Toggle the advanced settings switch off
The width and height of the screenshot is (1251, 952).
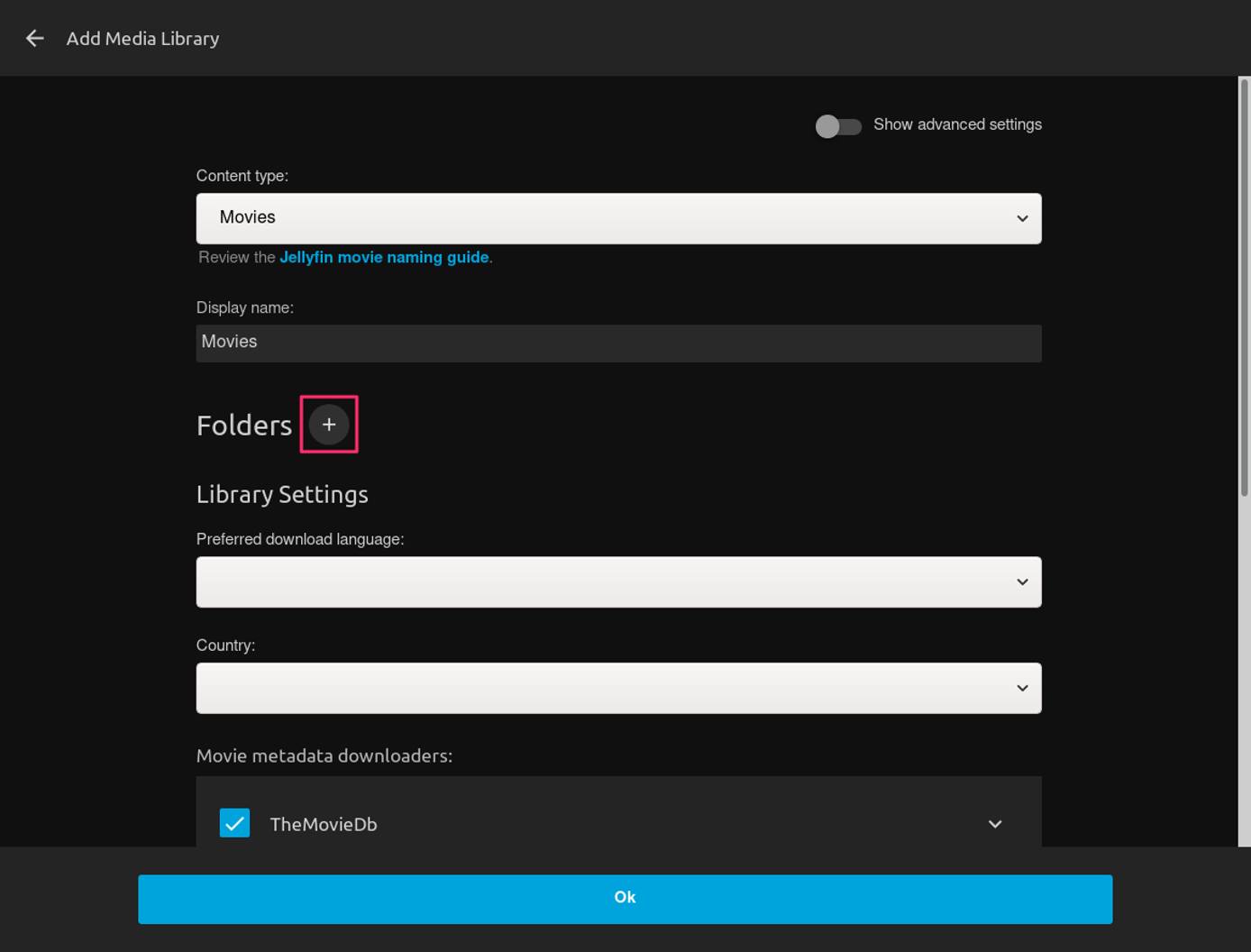838,126
